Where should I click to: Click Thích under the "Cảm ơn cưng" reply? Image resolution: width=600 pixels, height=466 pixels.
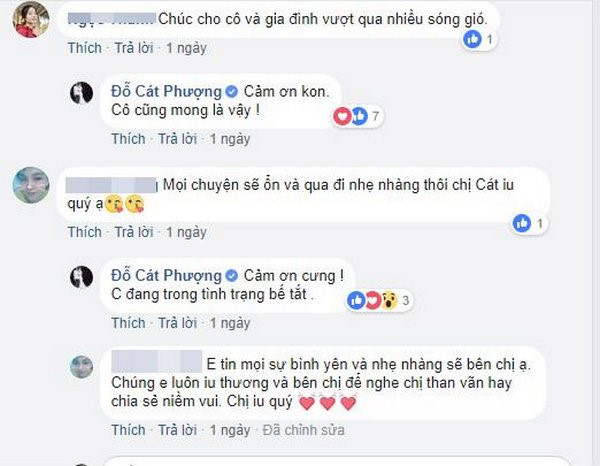coord(128,323)
